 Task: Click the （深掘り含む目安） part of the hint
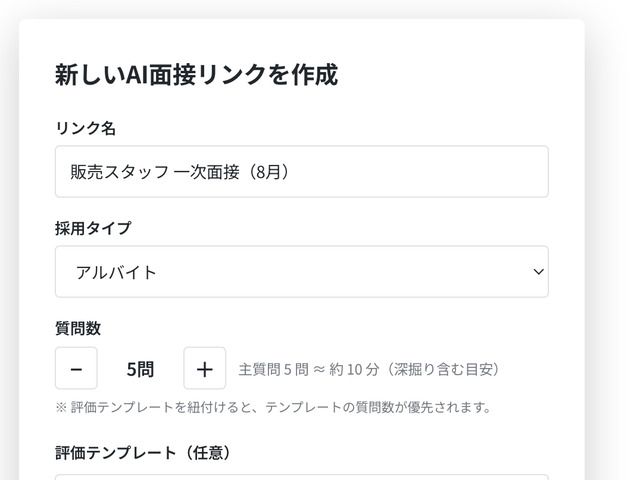[442, 369]
